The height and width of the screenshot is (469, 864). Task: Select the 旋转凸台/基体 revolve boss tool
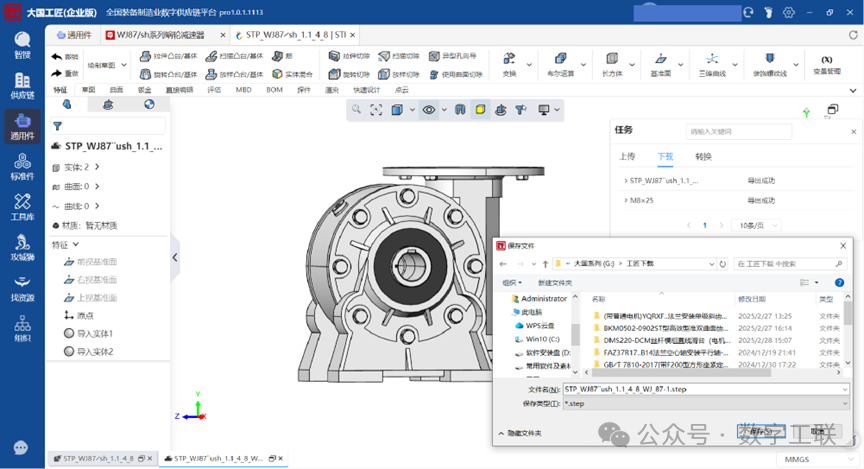(x=168, y=74)
